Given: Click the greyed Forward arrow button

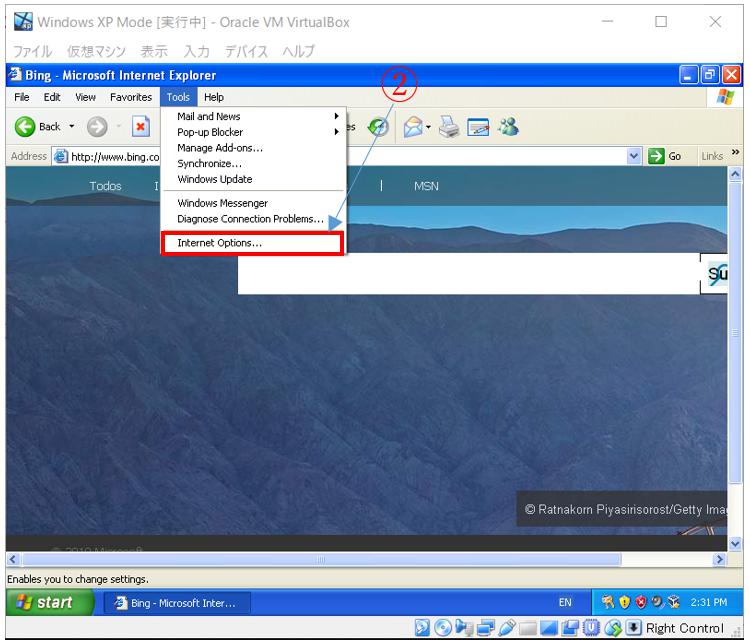Looking at the screenshot, I should point(97,127).
